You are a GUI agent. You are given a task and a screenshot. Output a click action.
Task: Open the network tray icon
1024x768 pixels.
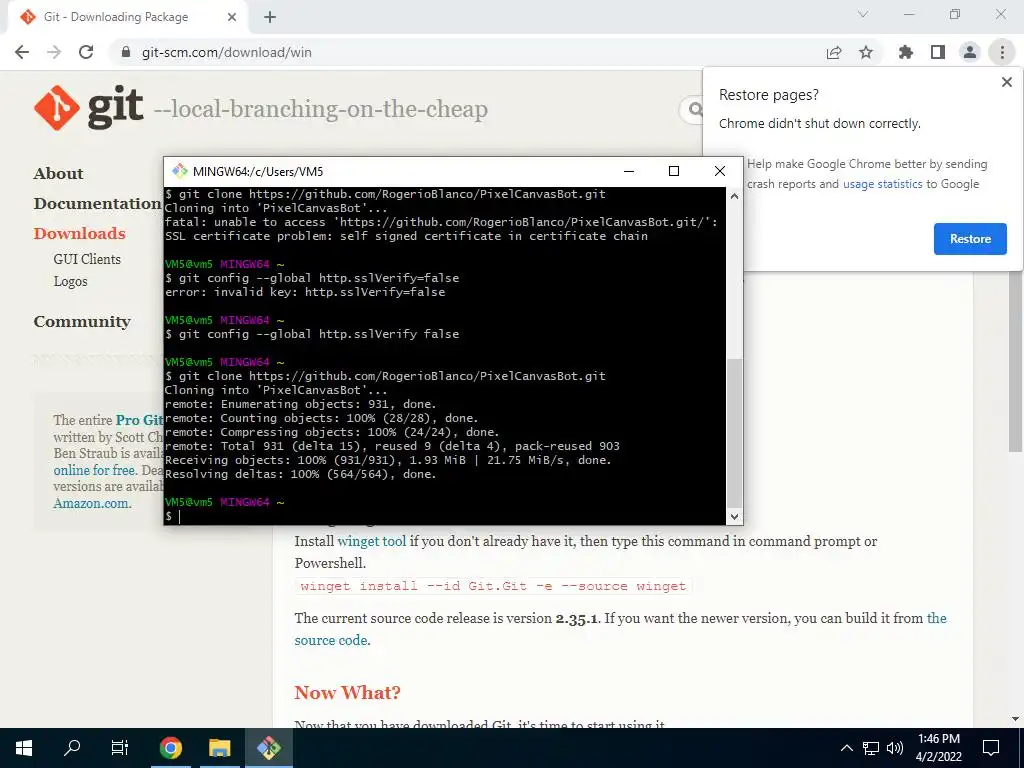click(x=871, y=748)
